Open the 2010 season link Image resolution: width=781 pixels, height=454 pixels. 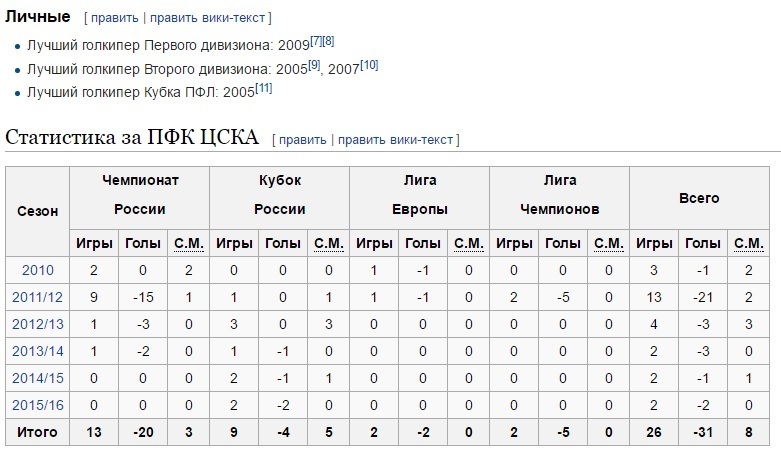pyautogui.click(x=37, y=270)
